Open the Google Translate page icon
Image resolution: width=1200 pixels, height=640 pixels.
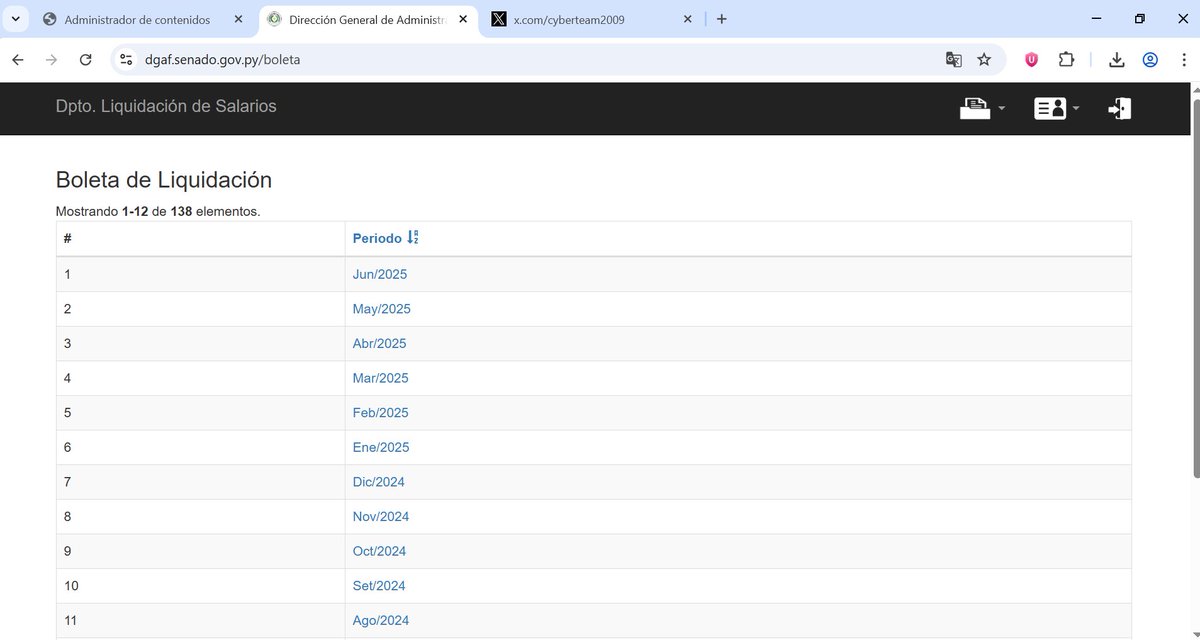(954, 60)
